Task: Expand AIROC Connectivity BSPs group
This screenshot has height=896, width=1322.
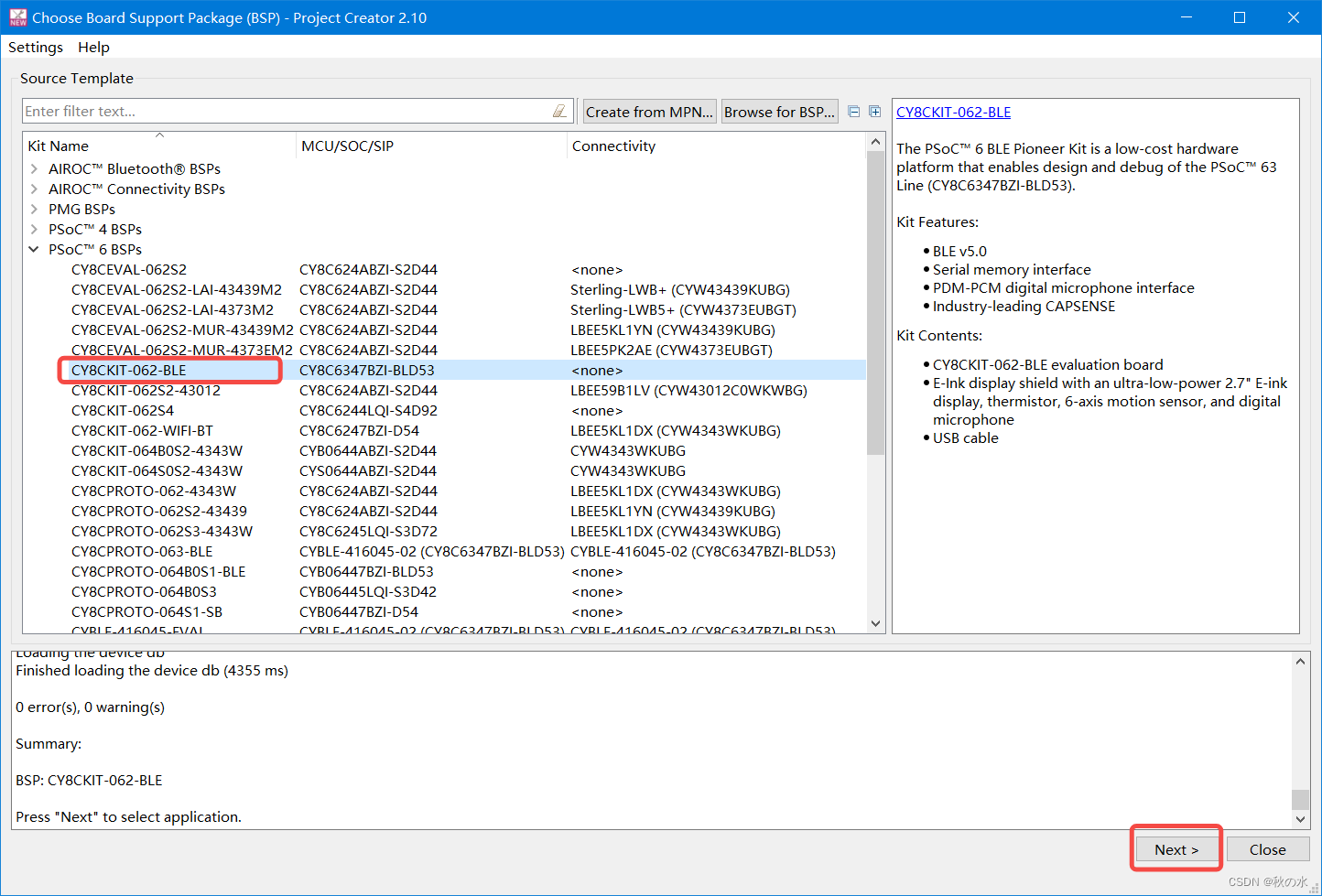Action: coord(34,189)
